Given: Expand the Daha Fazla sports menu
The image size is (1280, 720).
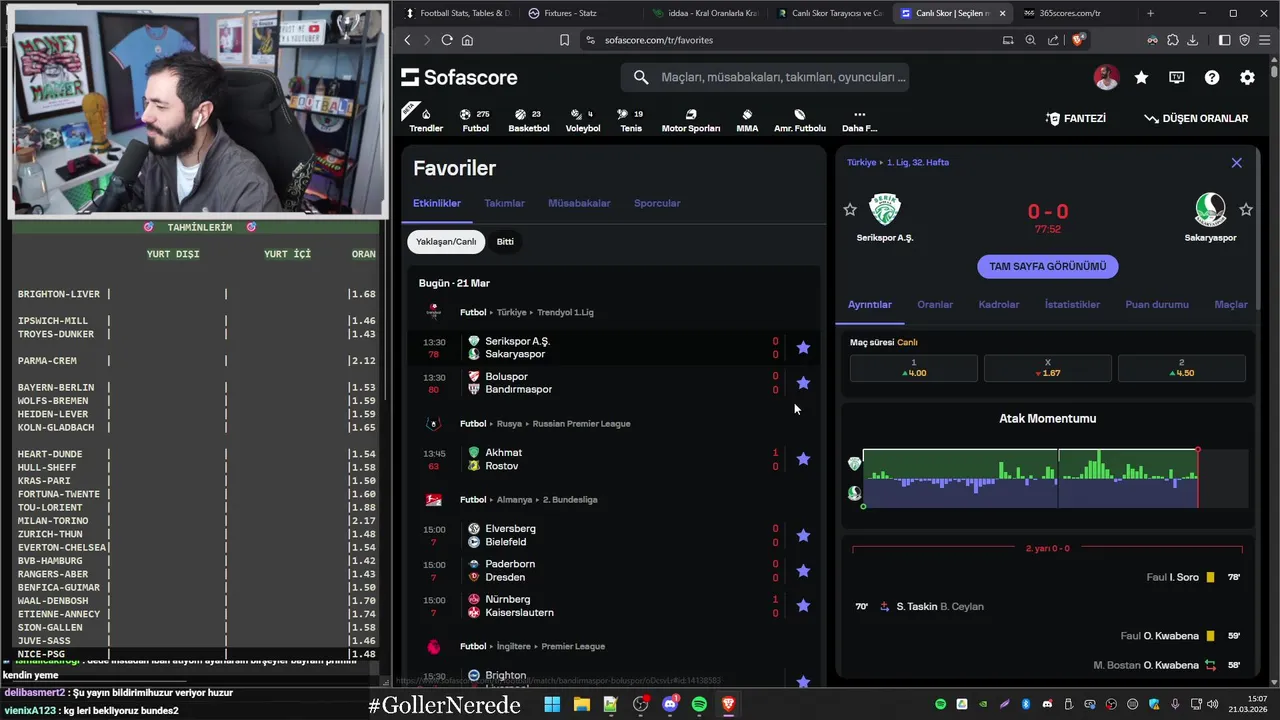Looking at the screenshot, I should (x=859, y=120).
